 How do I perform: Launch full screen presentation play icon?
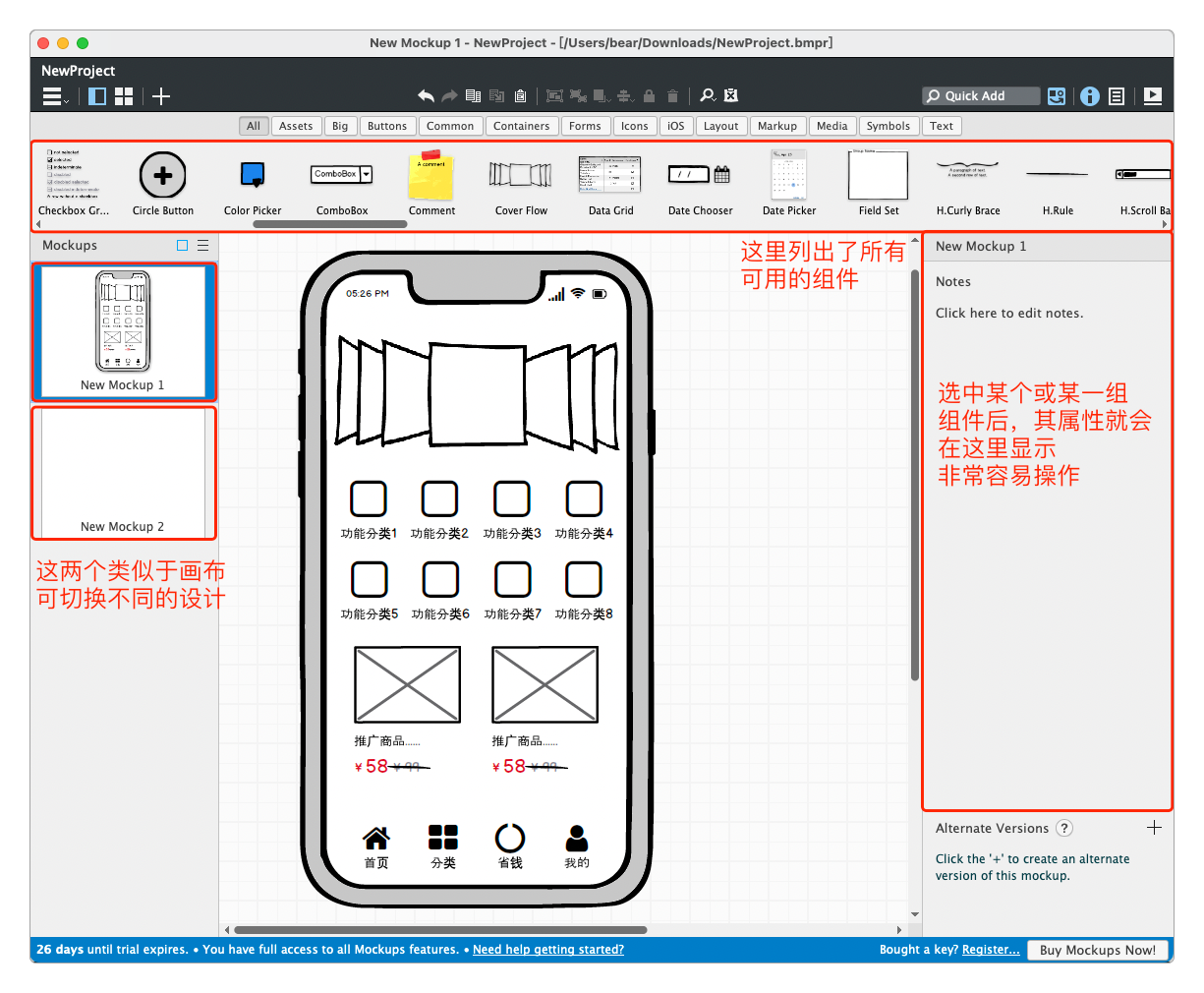point(1153,95)
